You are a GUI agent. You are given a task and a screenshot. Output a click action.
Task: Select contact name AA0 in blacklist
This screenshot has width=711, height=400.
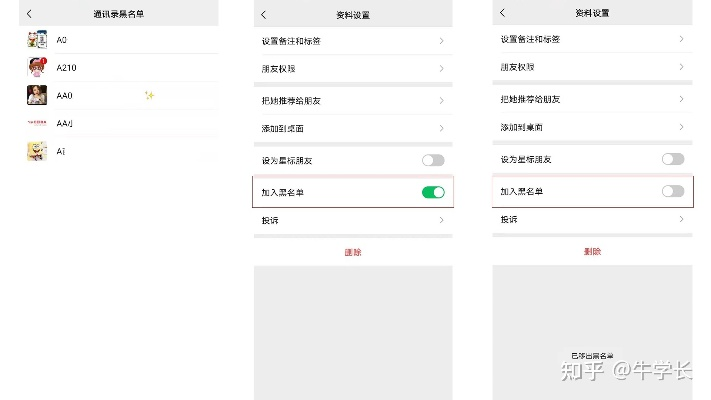tap(64, 96)
